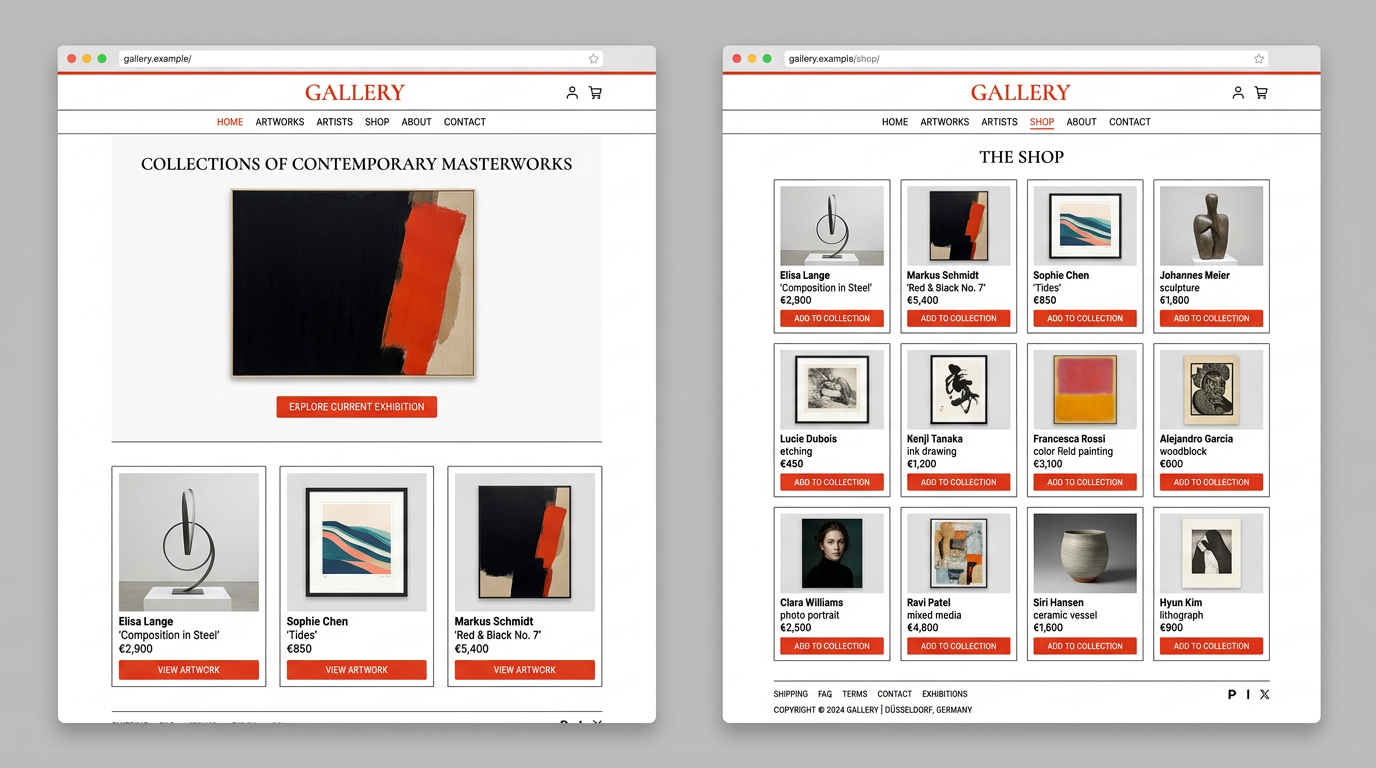Select ARTISTS in the shop page navigation
The width and height of the screenshot is (1376, 768).
coord(999,122)
